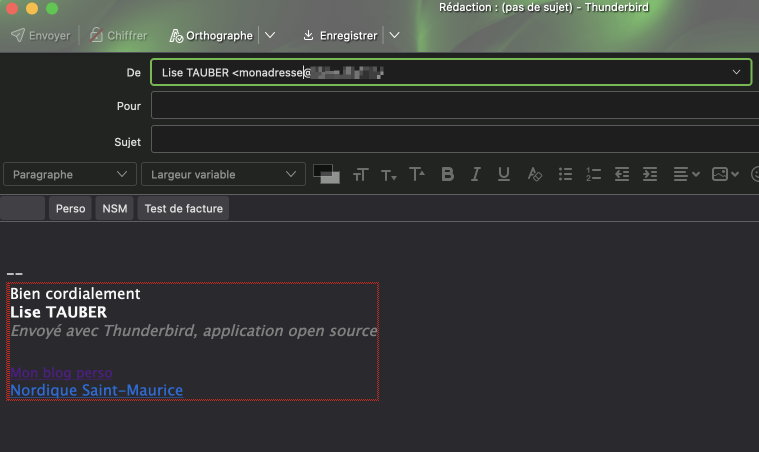This screenshot has height=452, width=759.
Task: Apply numbered list
Action: point(593,174)
